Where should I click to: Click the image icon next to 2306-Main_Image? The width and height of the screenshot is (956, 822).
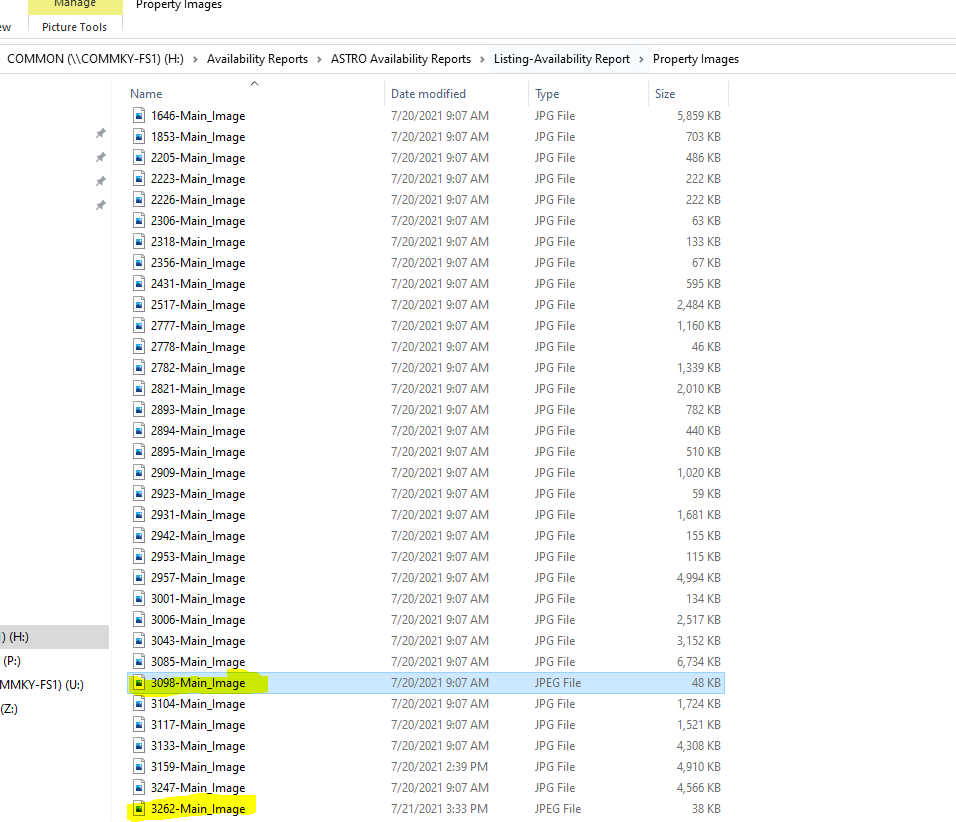tap(138, 220)
